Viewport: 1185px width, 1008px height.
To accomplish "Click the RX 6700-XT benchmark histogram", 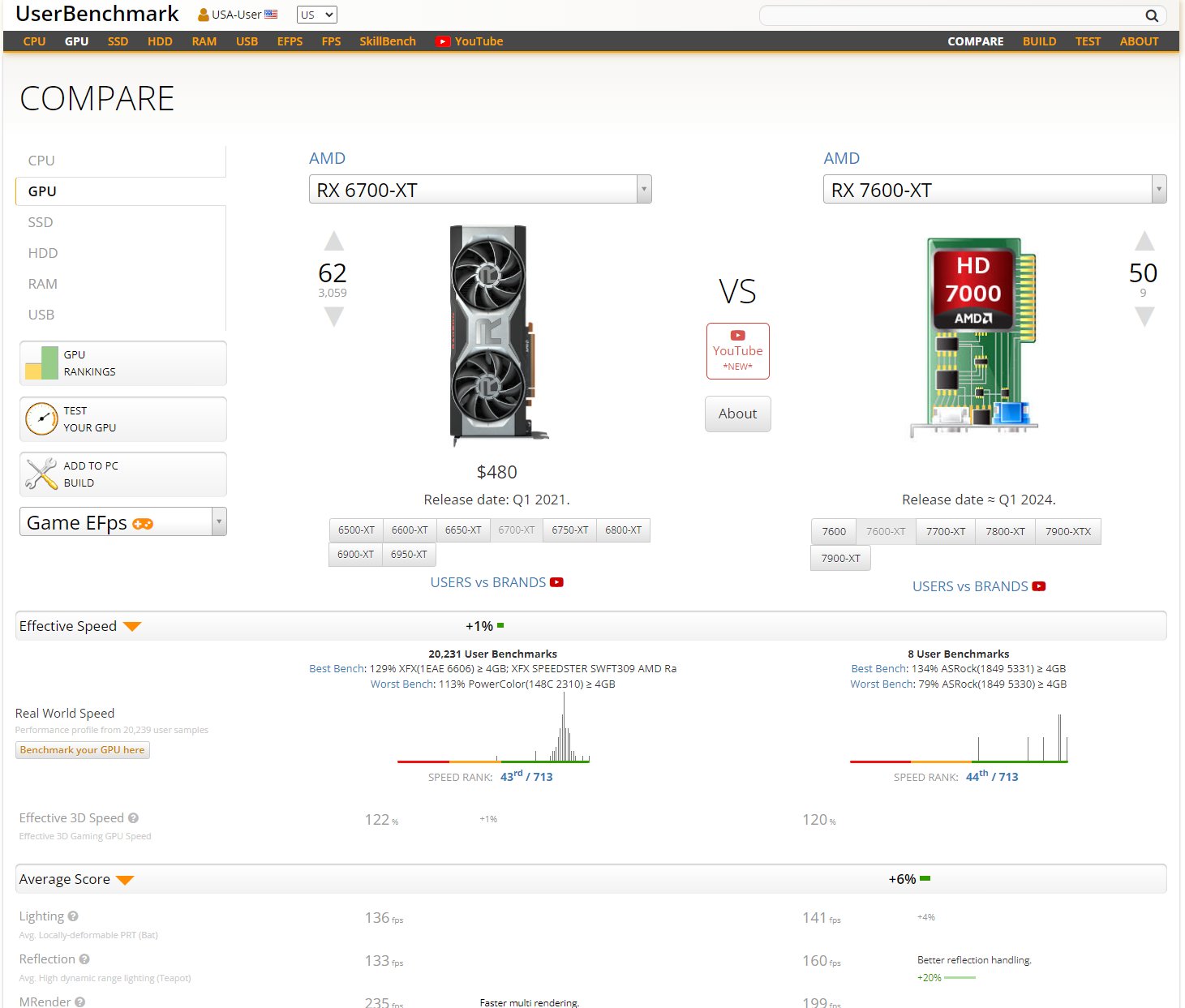I will tap(493, 727).
